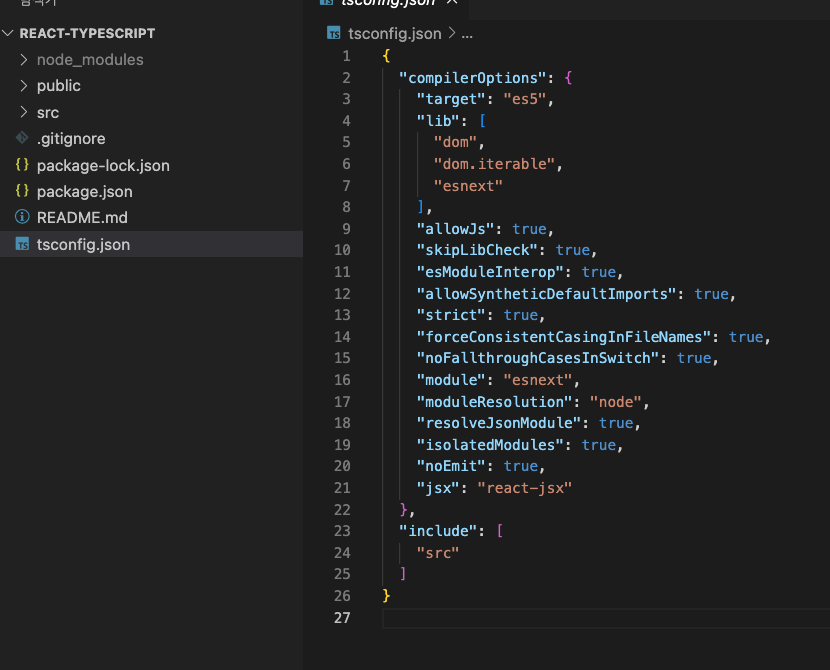830x670 pixels.
Task: Click "allowSyntheticDefaultImports" on line 12
Action: (x=546, y=294)
